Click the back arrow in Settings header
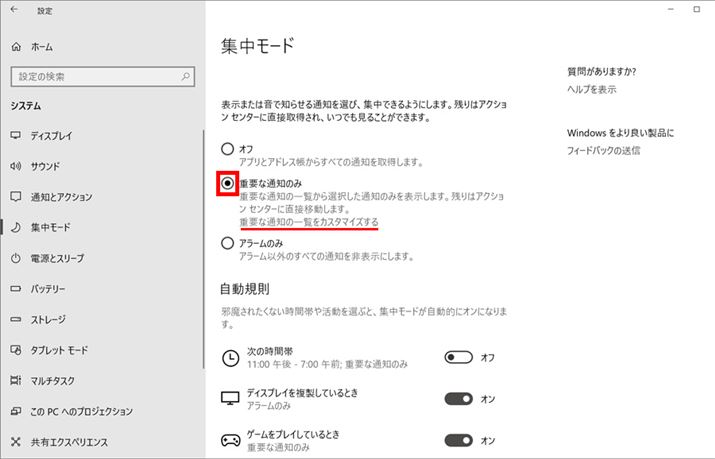The image size is (715, 459). [x=15, y=10]
